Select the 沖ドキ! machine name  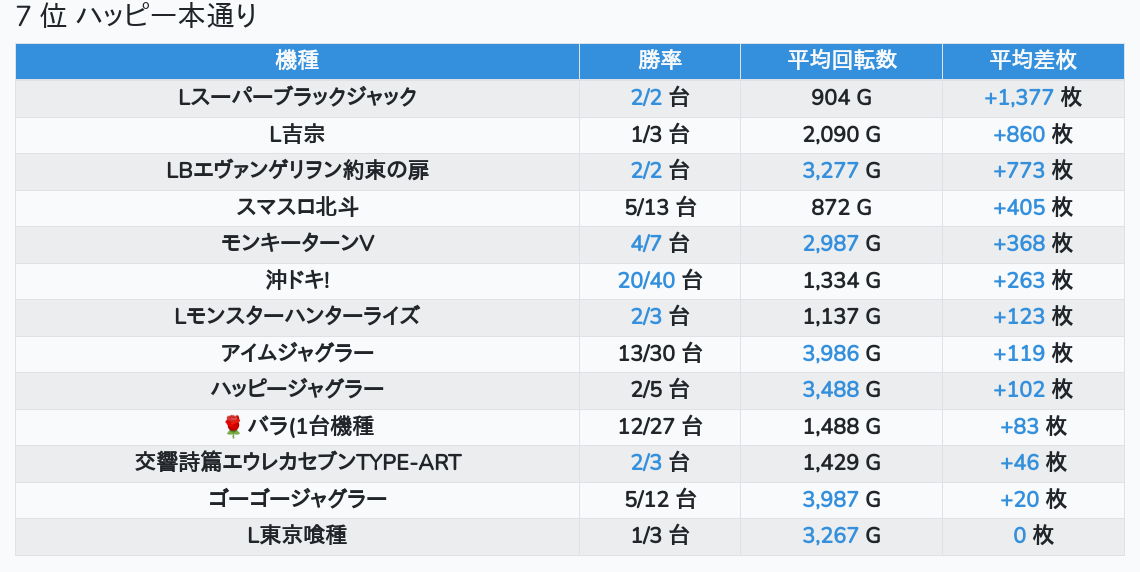(x=297, y=281)
